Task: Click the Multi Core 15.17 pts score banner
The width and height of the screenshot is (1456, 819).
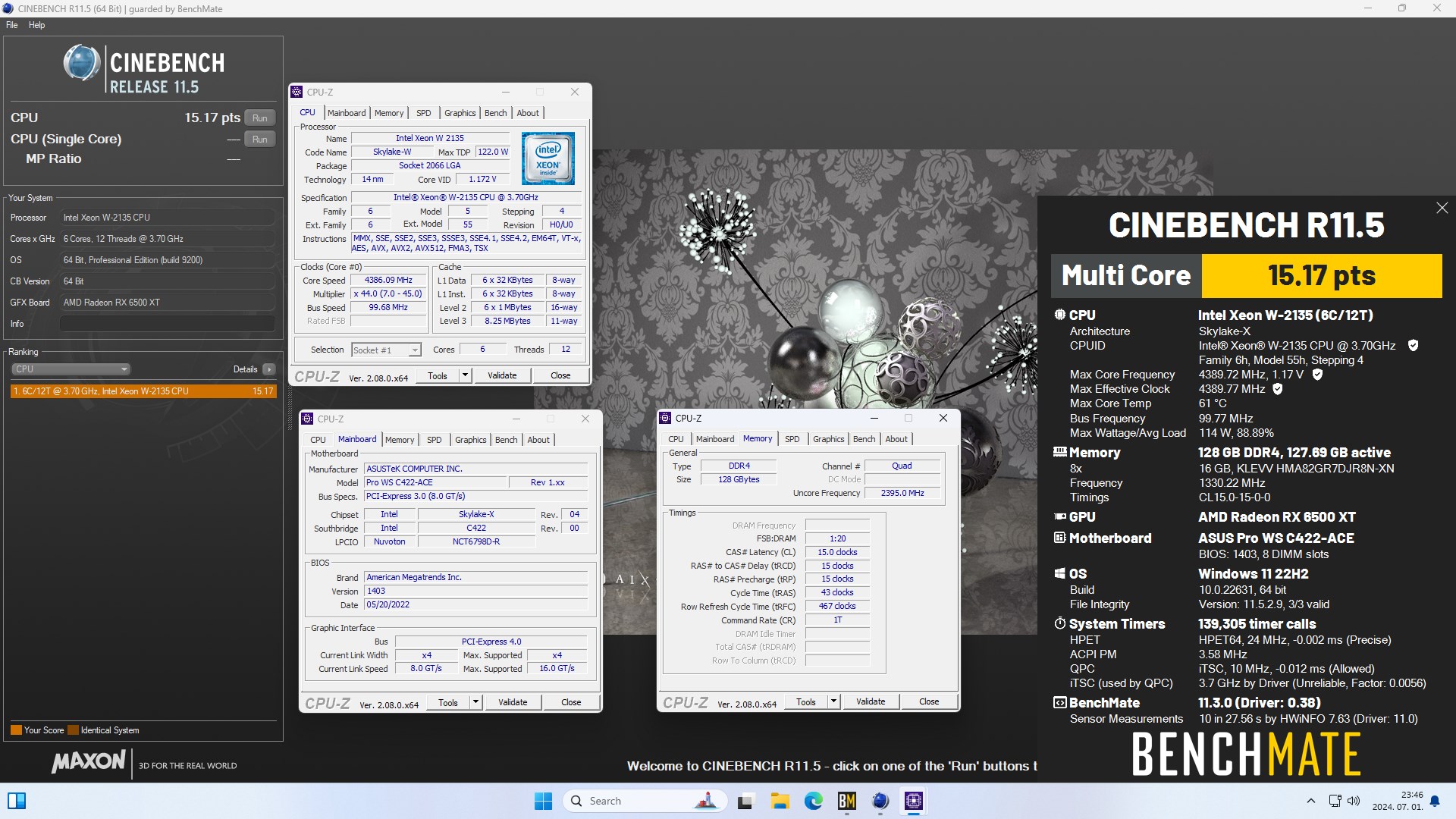Action: (1246, 276)
